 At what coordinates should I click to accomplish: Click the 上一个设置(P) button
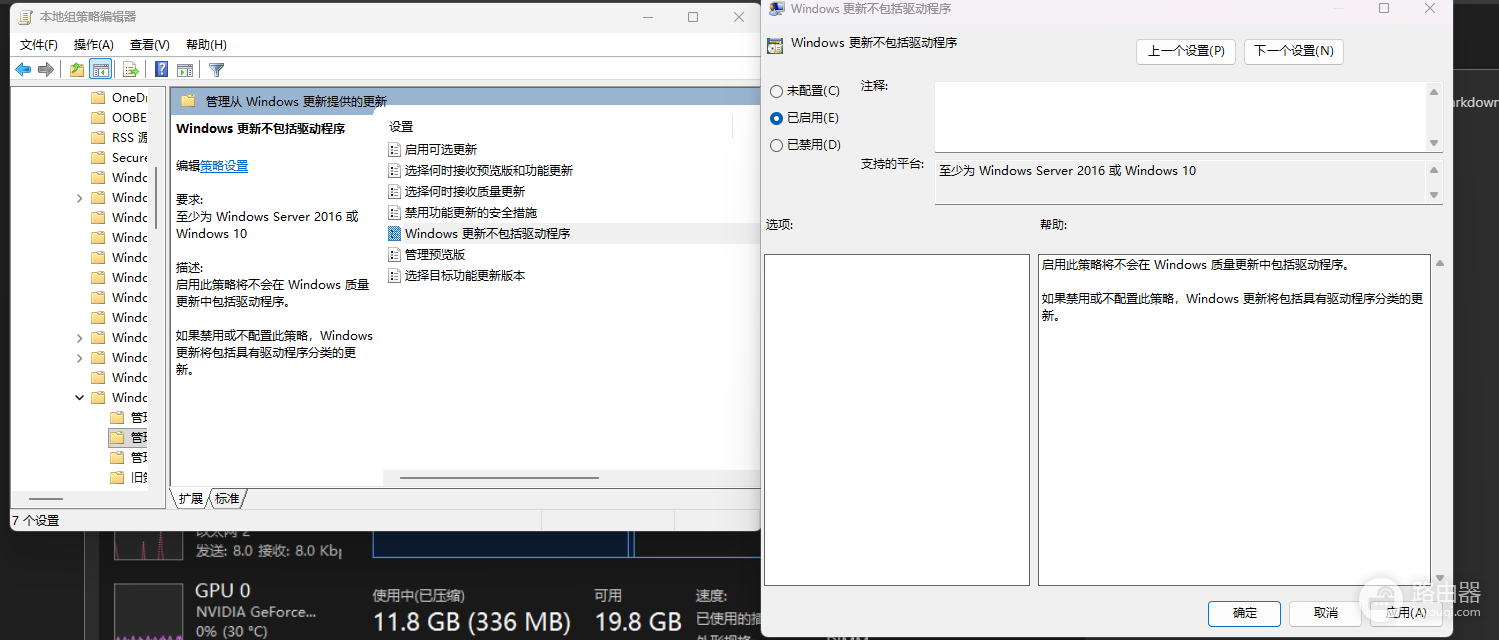(1186, 51)
